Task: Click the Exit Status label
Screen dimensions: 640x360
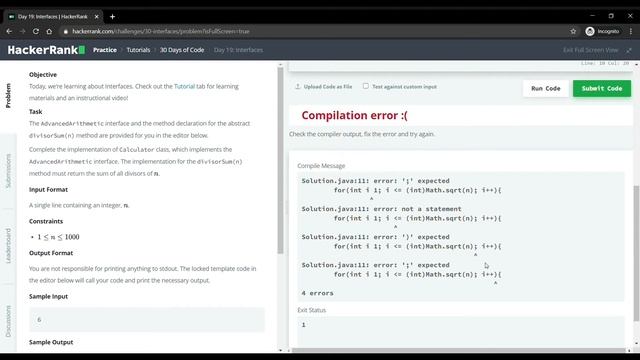Action: tap(312, 310)
